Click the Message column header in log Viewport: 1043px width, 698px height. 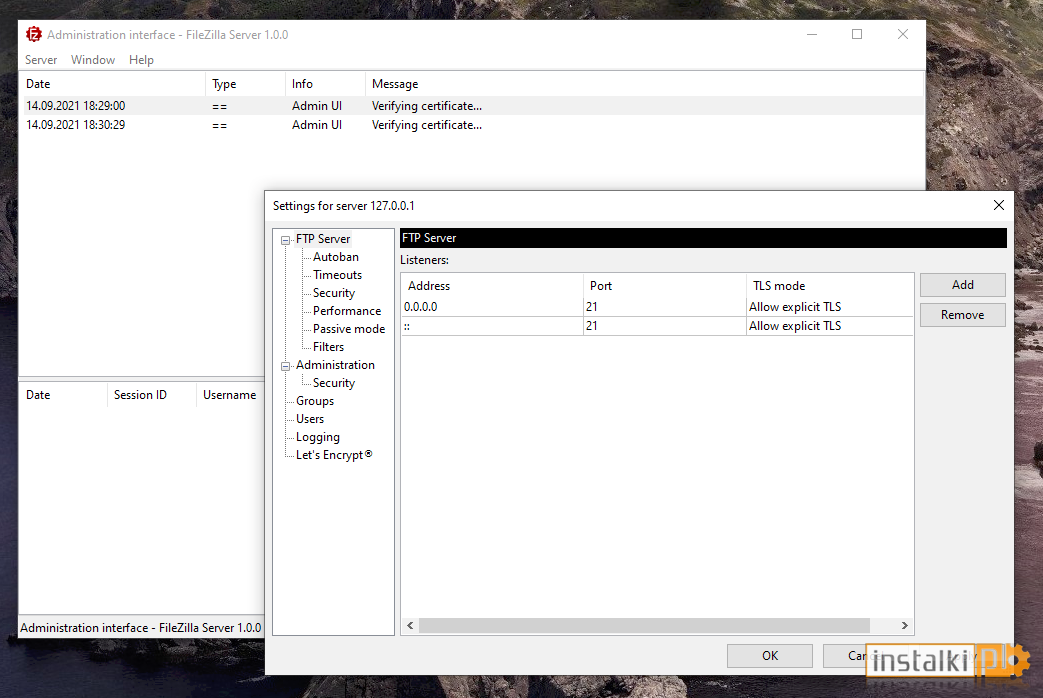(x=645, y=84)
